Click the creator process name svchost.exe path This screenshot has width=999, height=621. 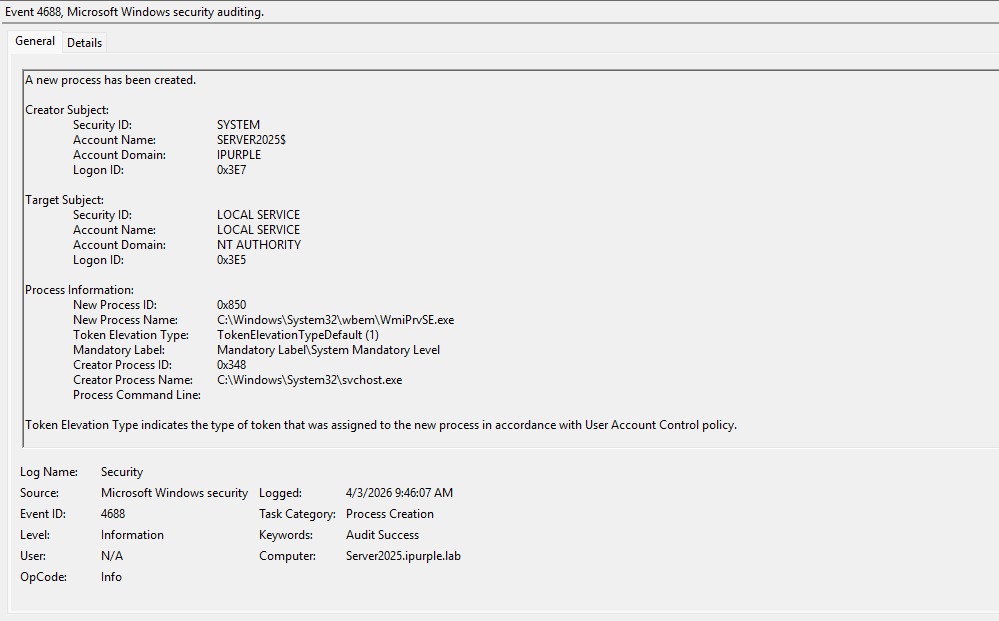click(x=309, y=380)
